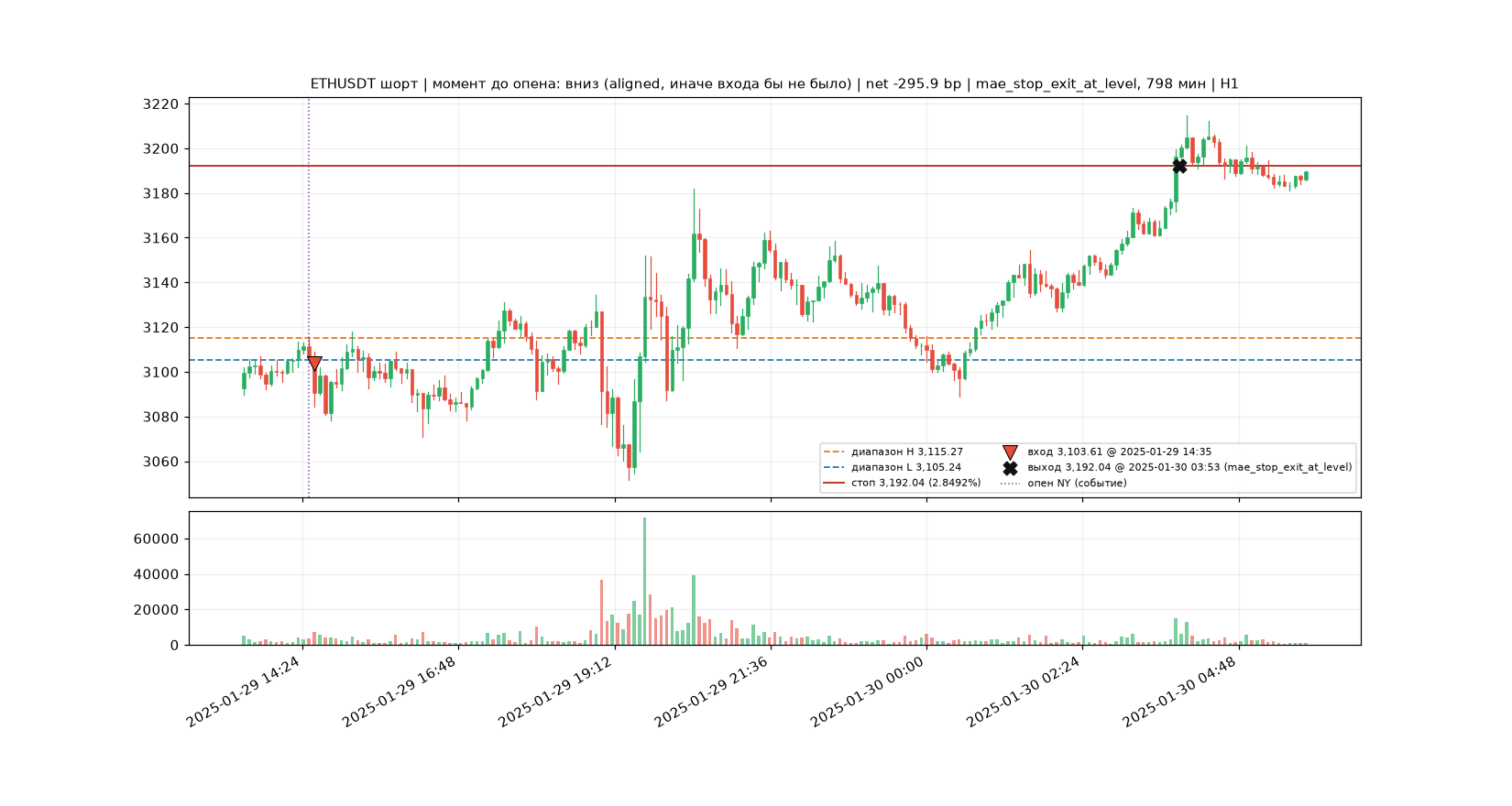The height and width of the screenshot is (806, 1512).
Task: Click the purple dotted swatch in the legend
Action: [x=1010, y=483]
